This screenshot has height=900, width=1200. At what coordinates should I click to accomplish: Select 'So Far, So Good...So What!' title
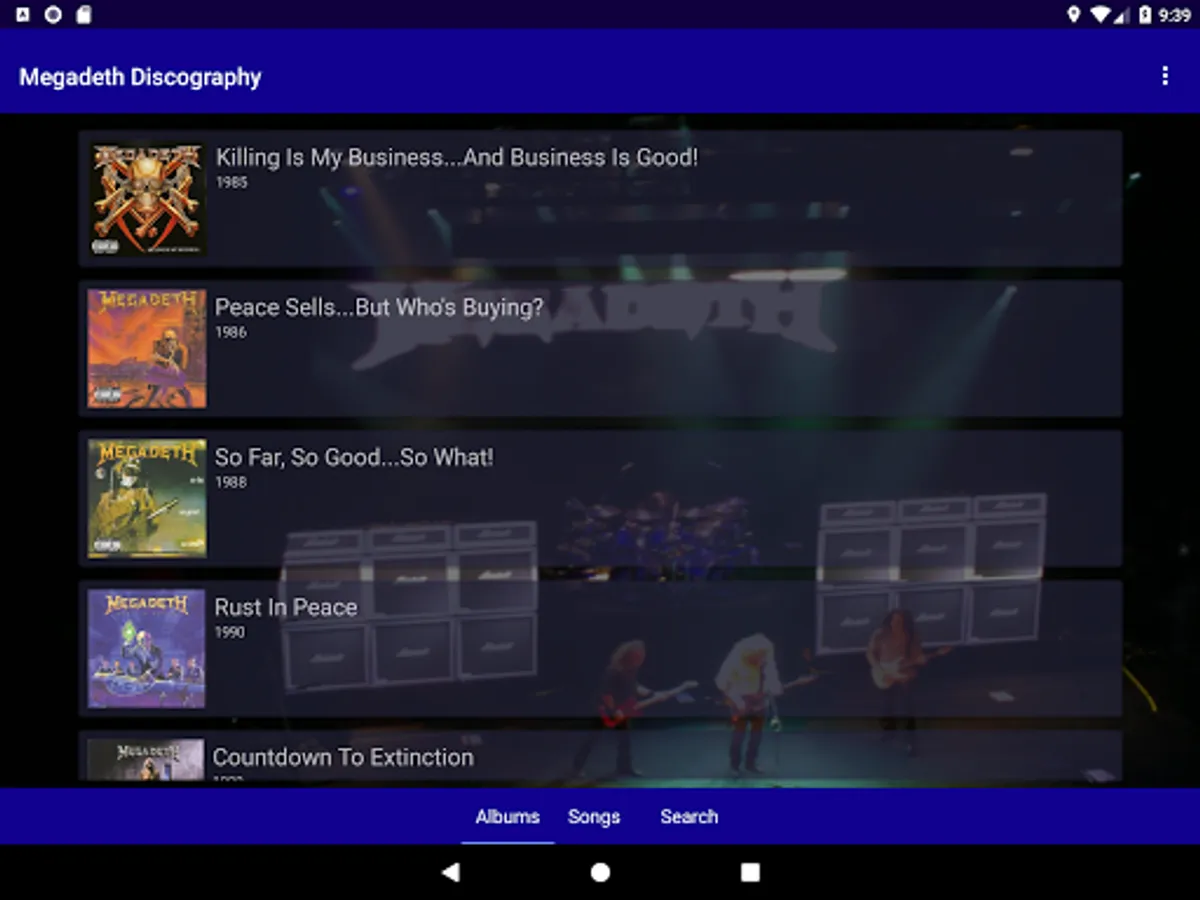click(x=354, y=458)
